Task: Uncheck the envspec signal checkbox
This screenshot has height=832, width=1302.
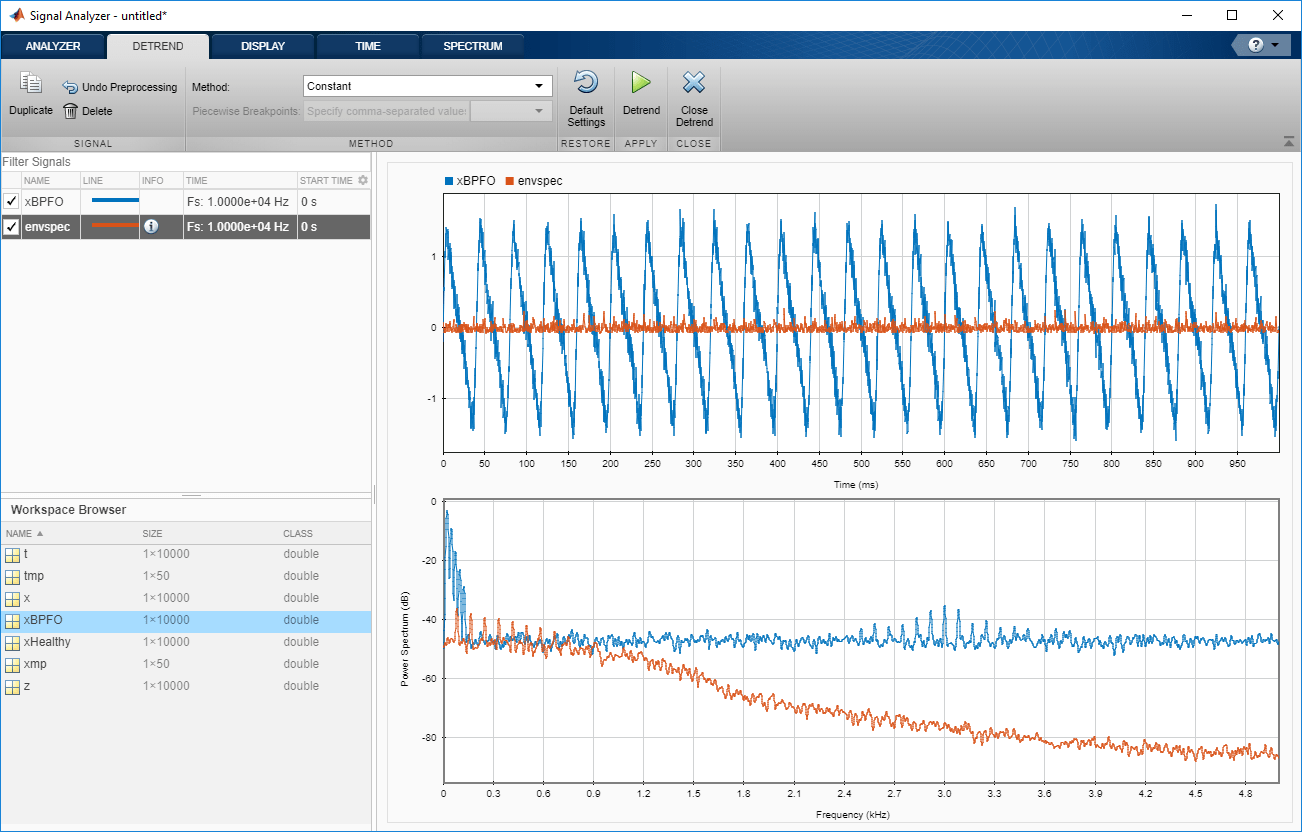Action: tap(11, 227)
